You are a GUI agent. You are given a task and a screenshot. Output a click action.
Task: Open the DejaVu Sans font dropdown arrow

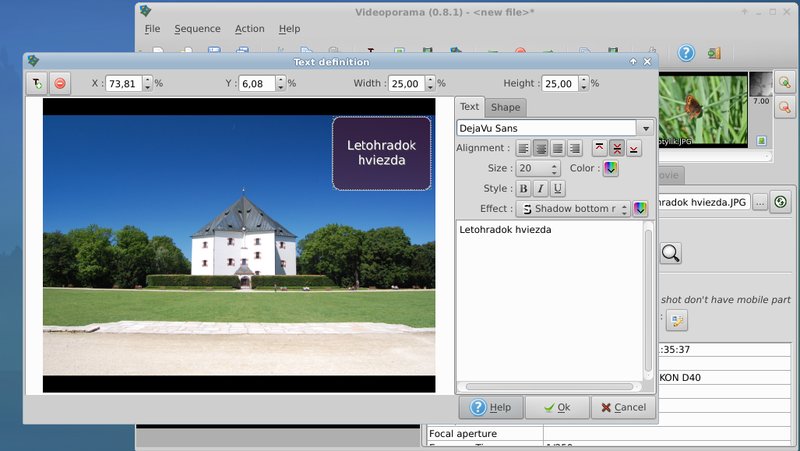[645, 128]
